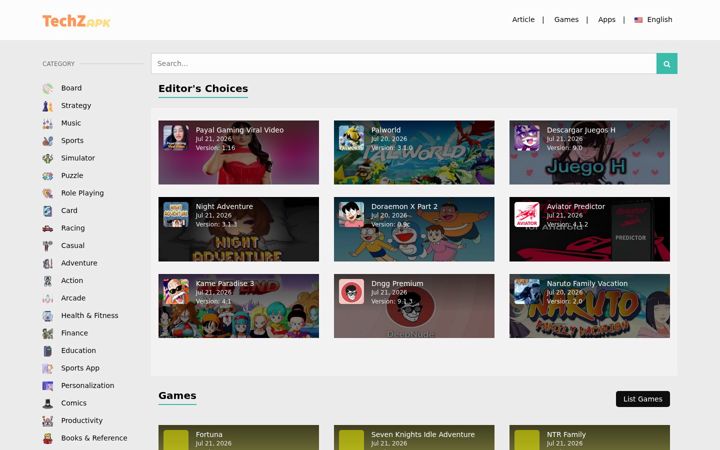The image size is (720, 450).
Task: Click the Editor's Choices heading
Action: click(x=203, y=89)
